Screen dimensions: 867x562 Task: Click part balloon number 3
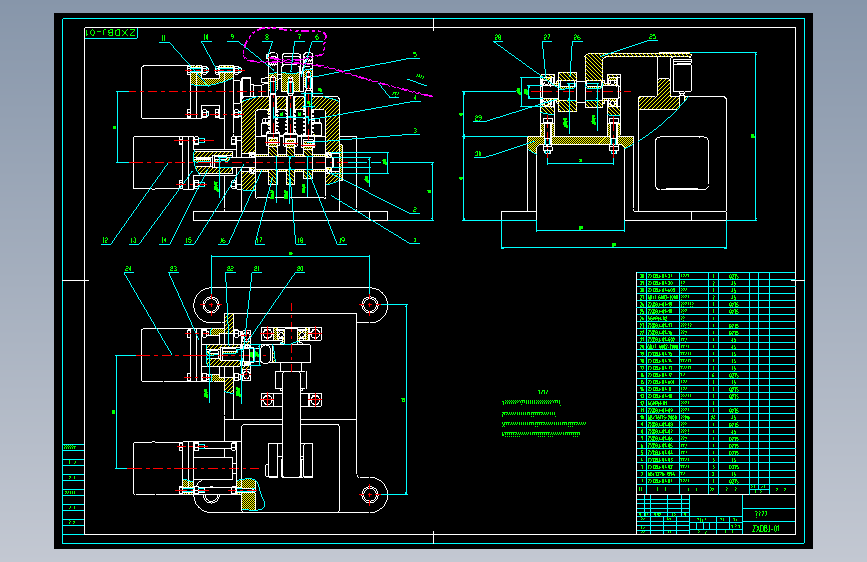[x=415, y=131]
